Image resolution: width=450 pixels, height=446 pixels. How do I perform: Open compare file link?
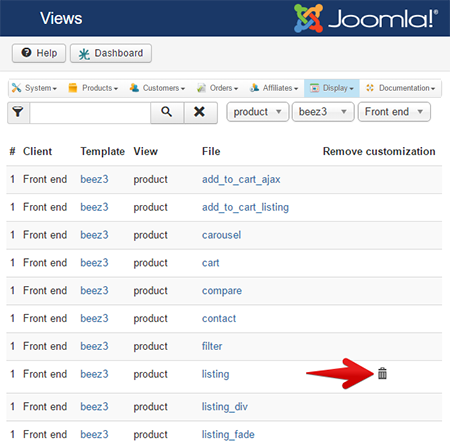222,291
